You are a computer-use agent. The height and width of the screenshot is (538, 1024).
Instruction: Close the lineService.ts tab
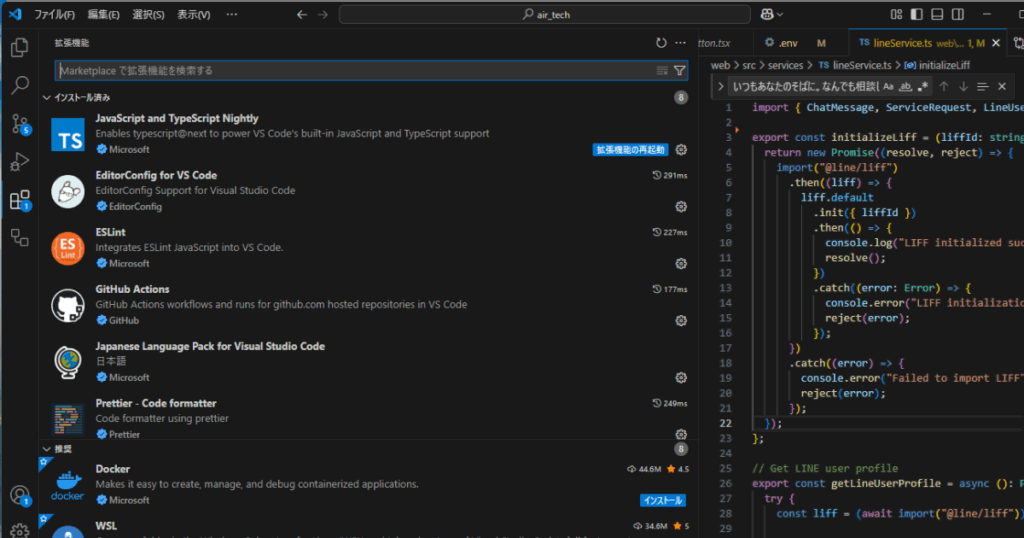pyautogui.click(x=996, y=43)
